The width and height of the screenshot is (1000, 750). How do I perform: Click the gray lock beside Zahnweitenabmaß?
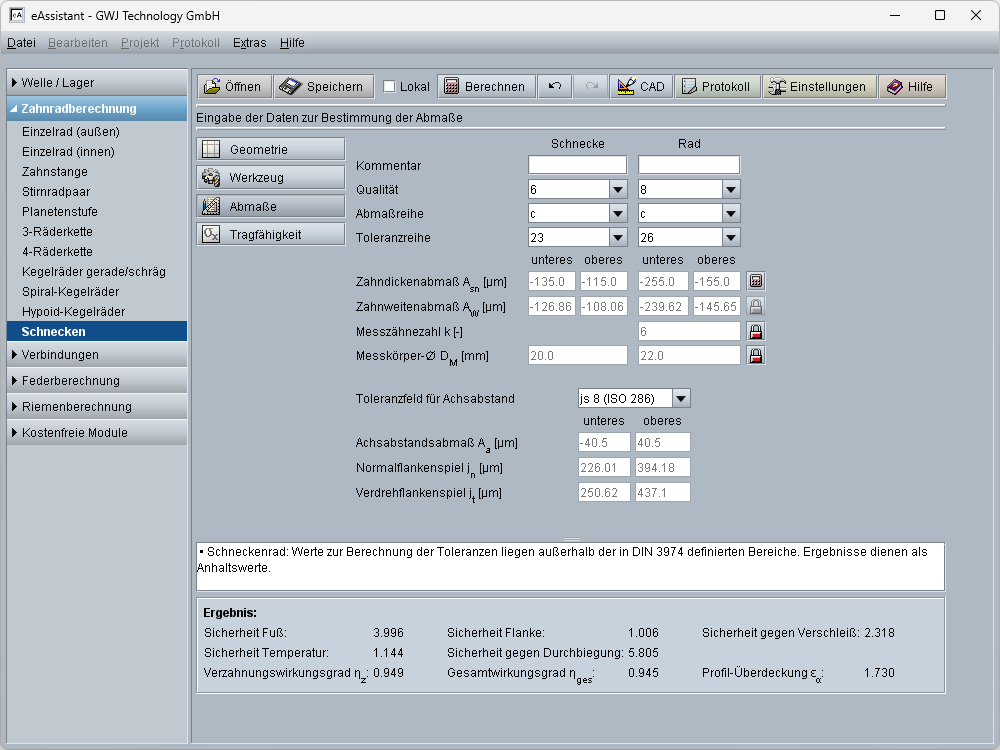pyautogui.click(x=757, y=307)
